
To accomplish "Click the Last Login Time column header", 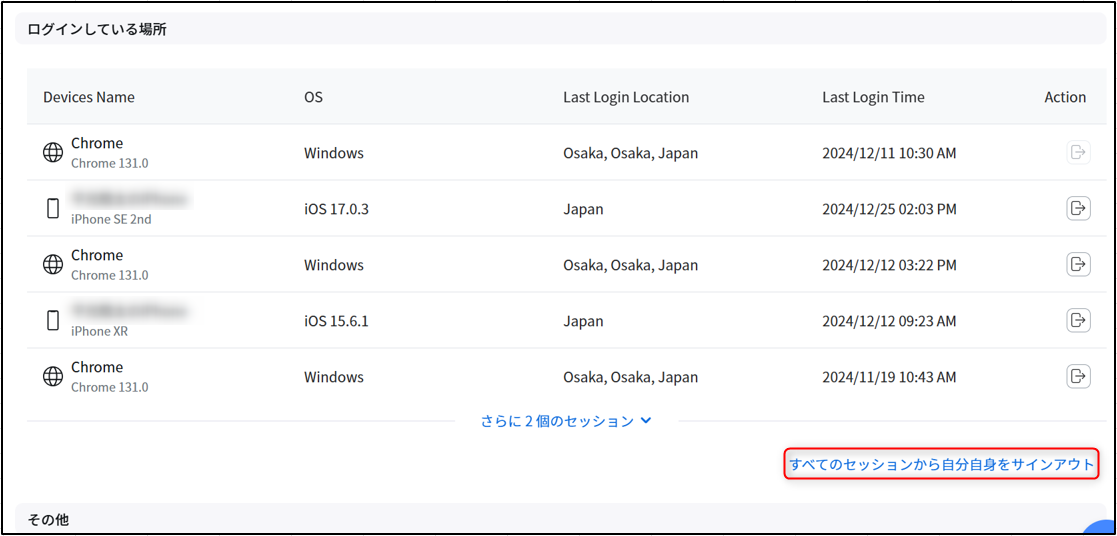I will [x=873, y=97].
